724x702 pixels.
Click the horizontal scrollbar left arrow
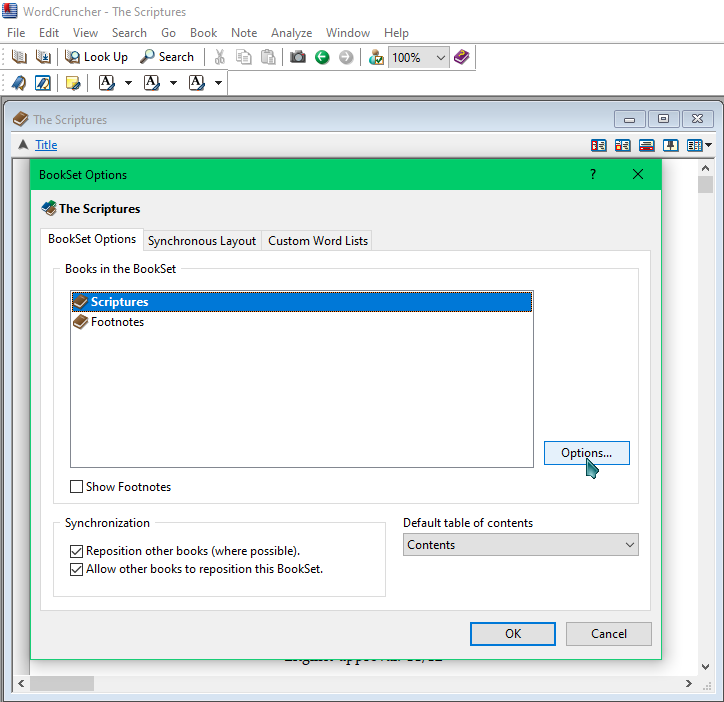(x=21, y=684)
